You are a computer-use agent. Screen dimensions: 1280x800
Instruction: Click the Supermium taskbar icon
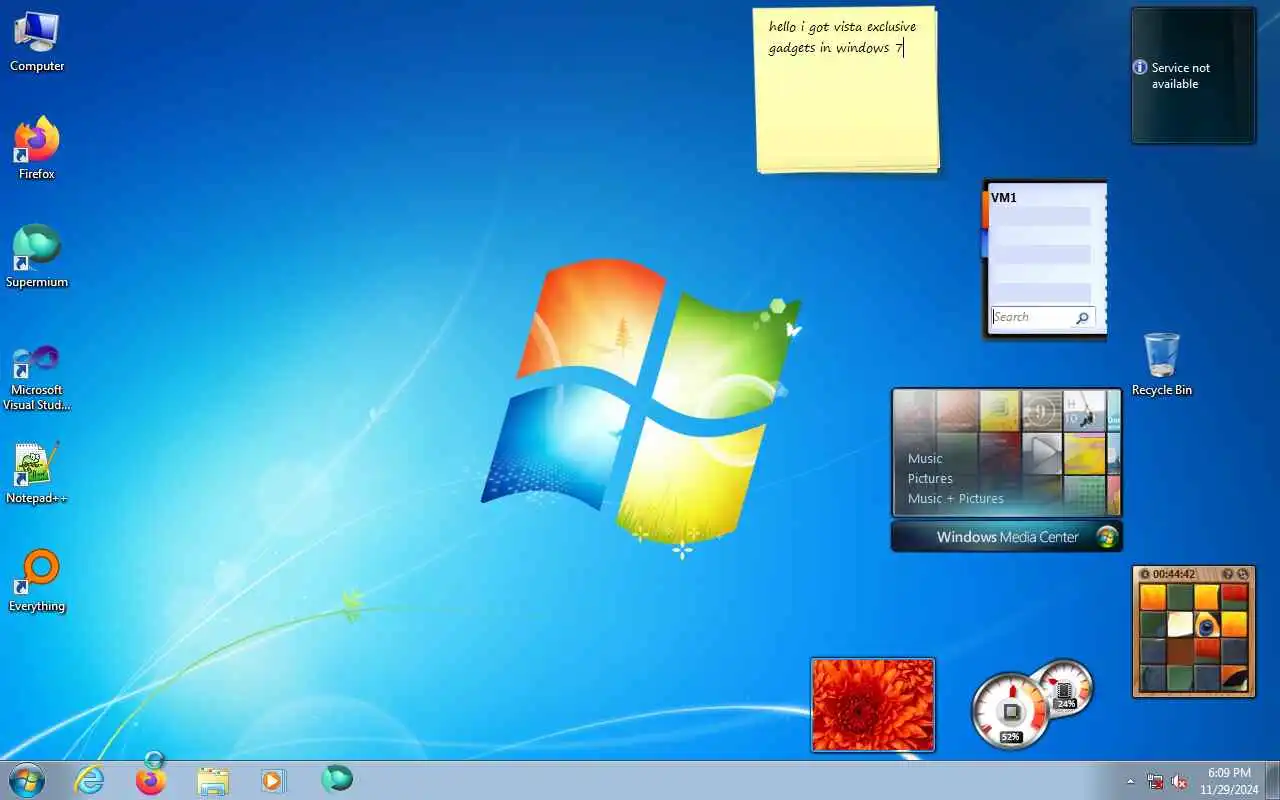(x=337, y=778)
